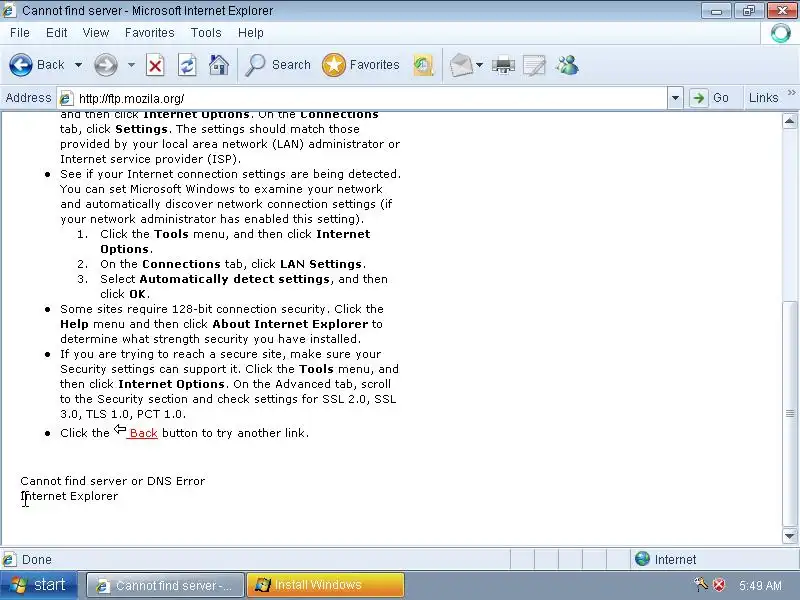Screen dimensions: 800x600
Task: Click the Edit page notepad icon
Action: (x=534, y=65)
